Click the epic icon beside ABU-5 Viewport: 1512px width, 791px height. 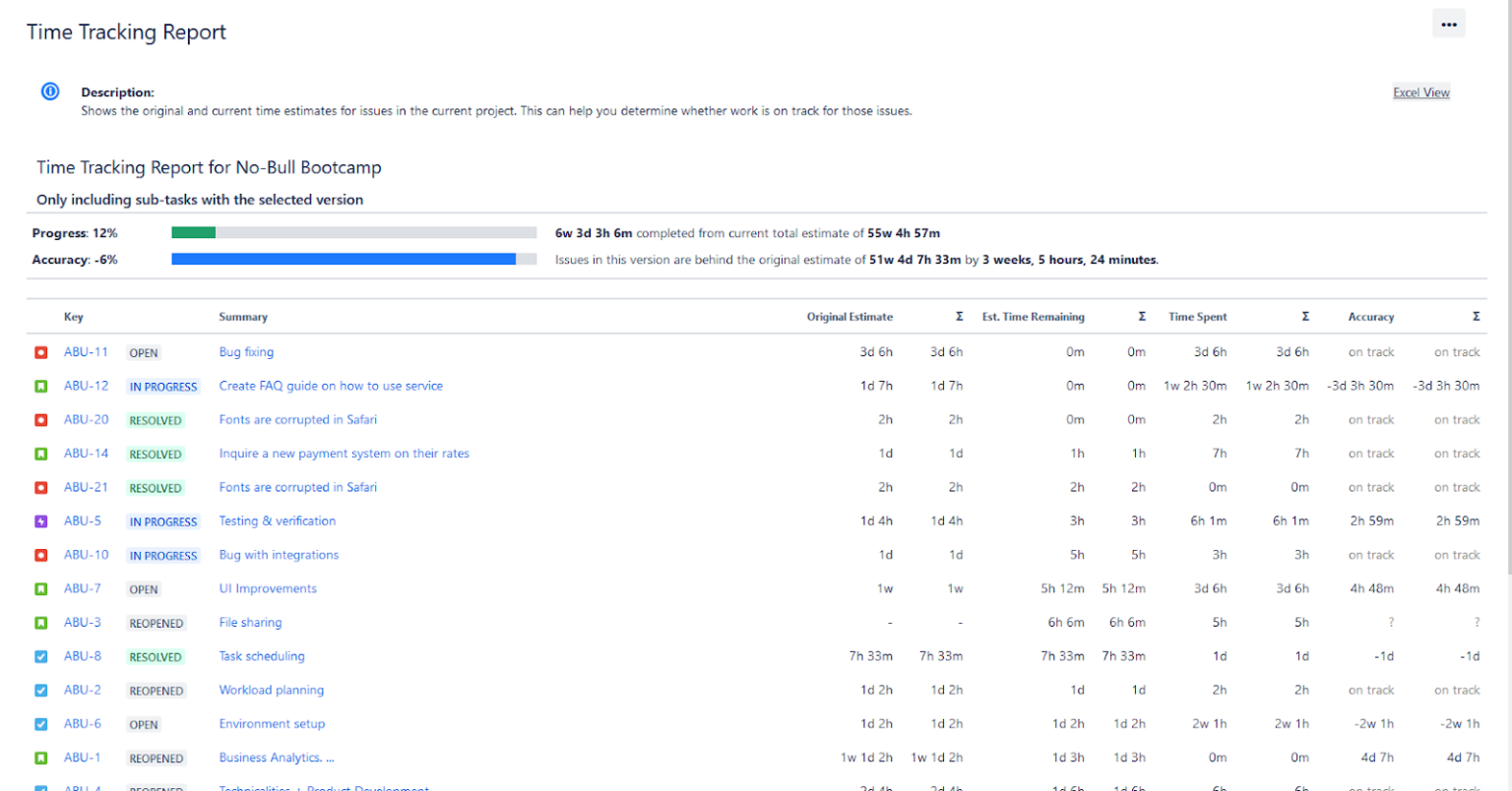click(x=41, y=520)
